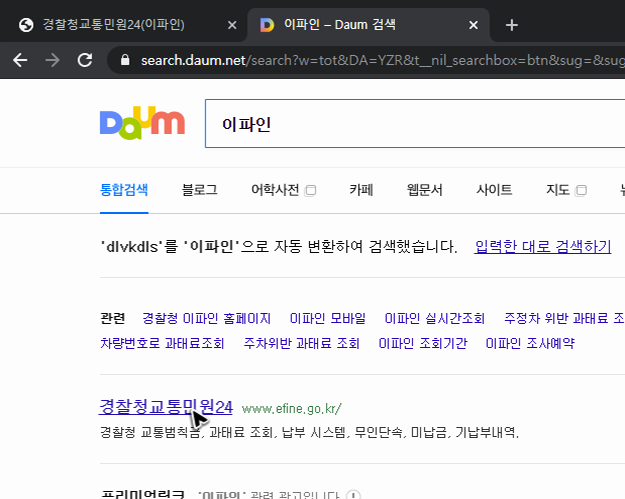
Task: Open related search 차량번호로 과태료조회
Action: click(162, 343)
